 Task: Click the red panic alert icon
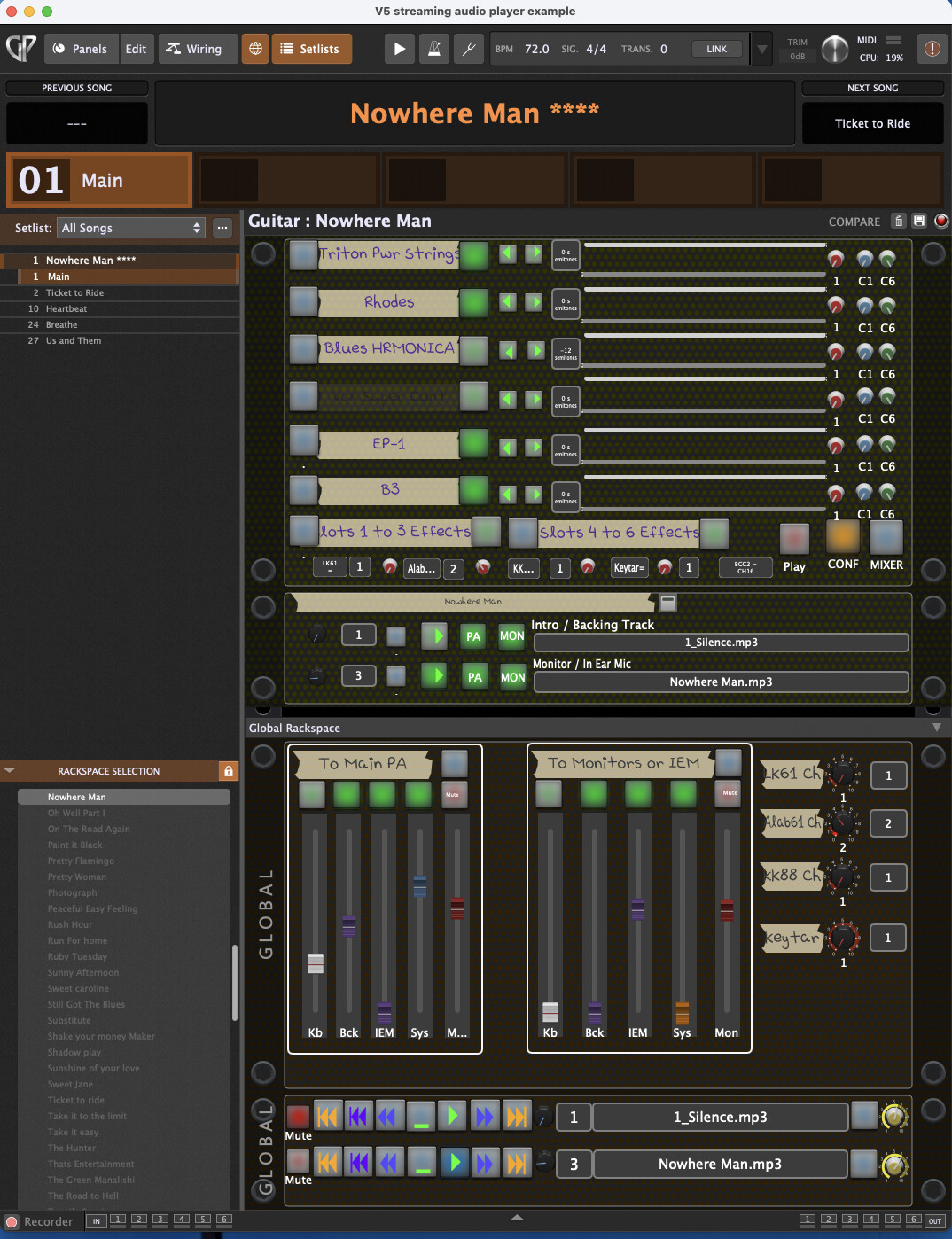point(932,49)
